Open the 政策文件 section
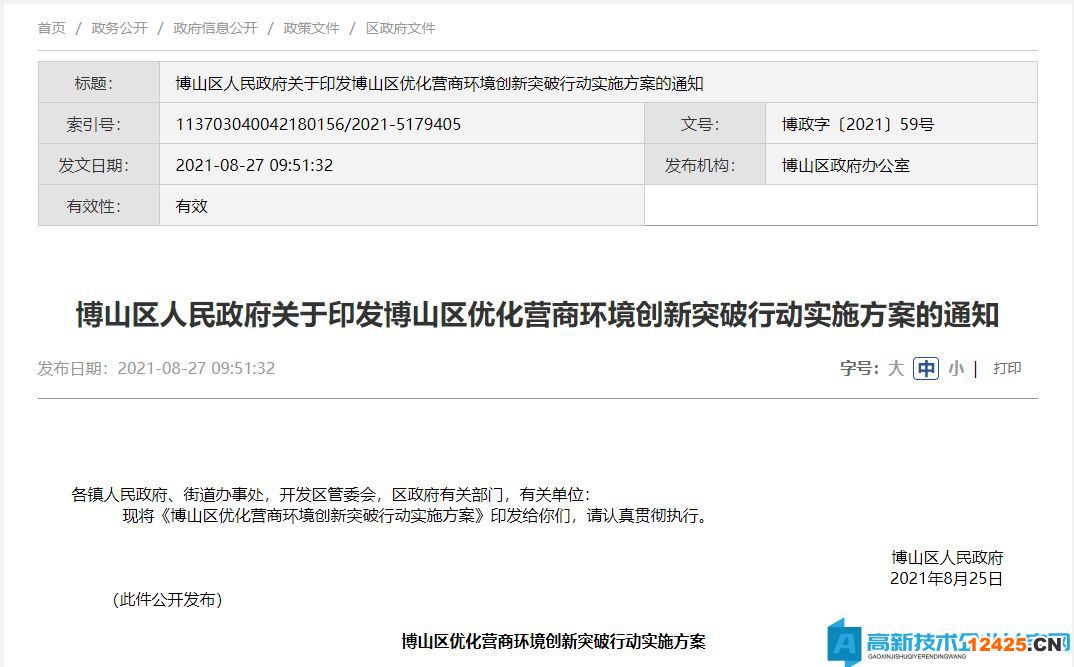Viewport: 1074px width, 667px height. (x=312, y=29)
